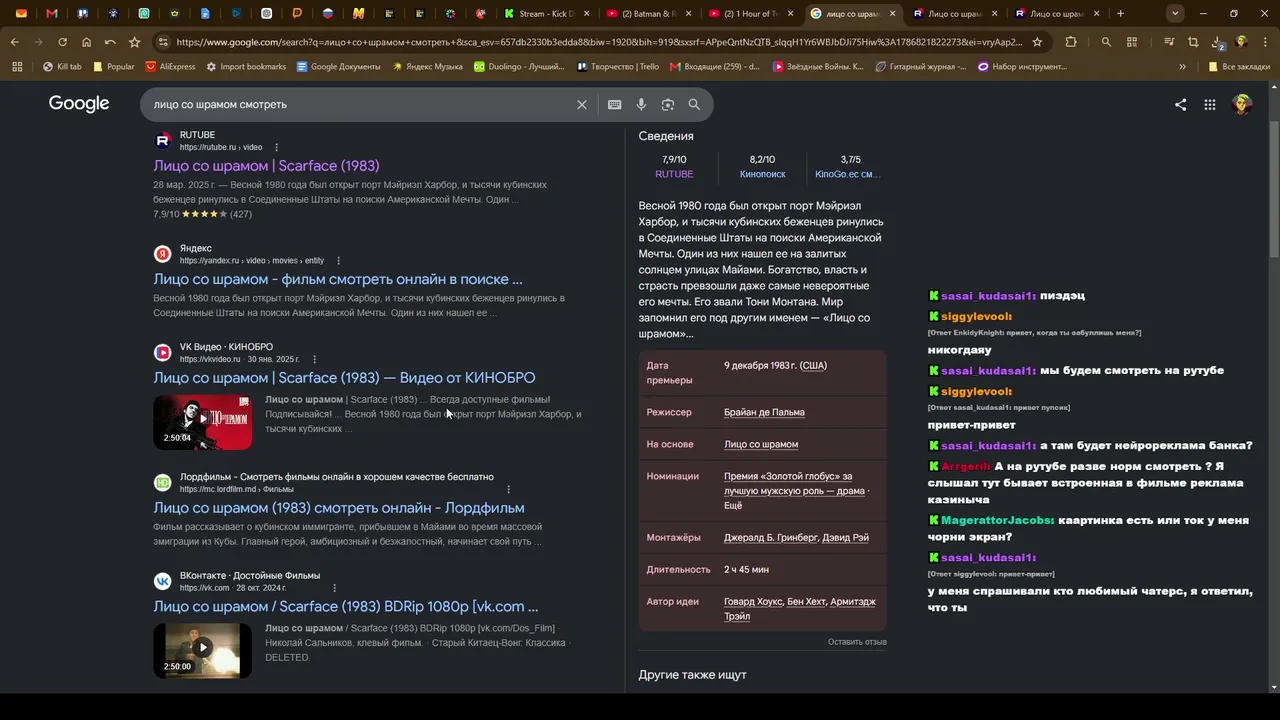Open the Google account avatar
This screenshot has height=720, width=1280.
pyautogui.click(x=1242, y=104)
